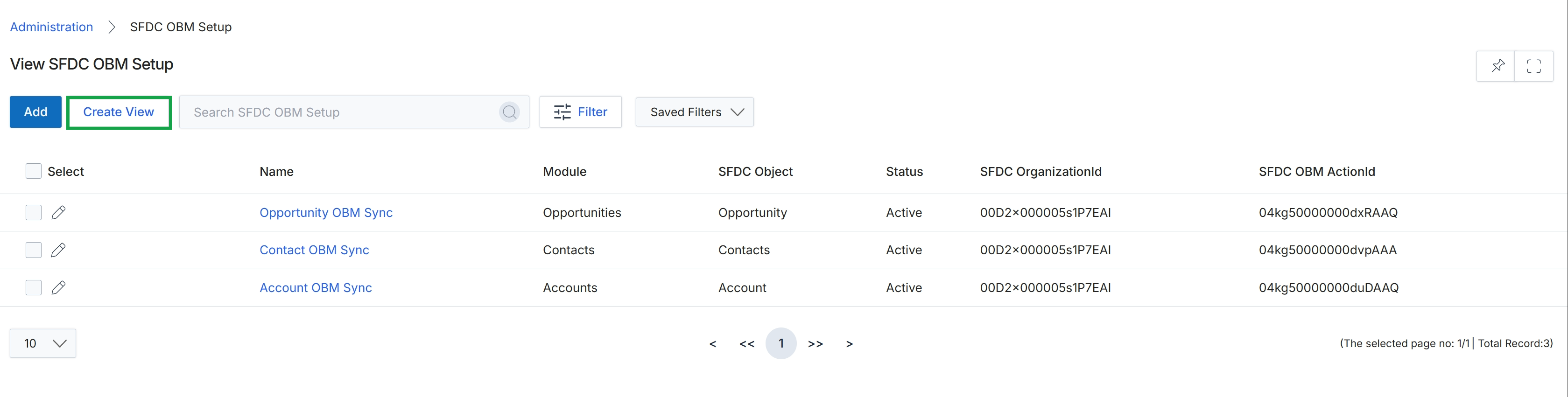The height and width of the screenshot is (397, 1568).
Task: Click the Status column header
Action: click(904, 172)
